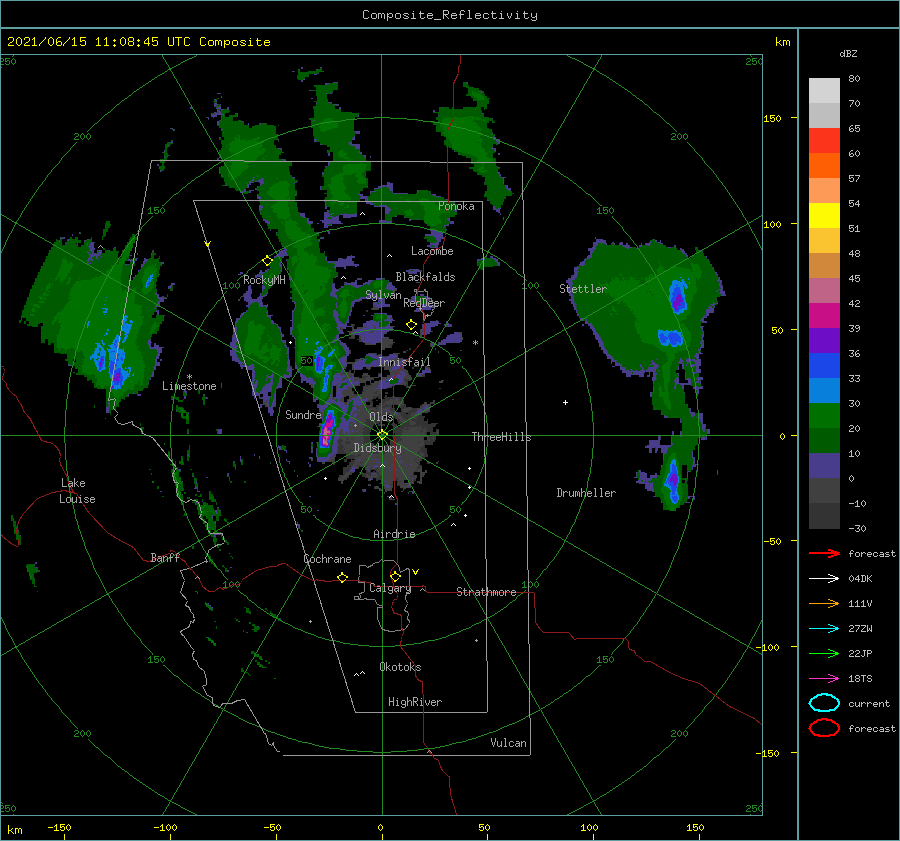Click the Banff label
The height and width of the screenshot is (841, 900).
pos(165,557)
